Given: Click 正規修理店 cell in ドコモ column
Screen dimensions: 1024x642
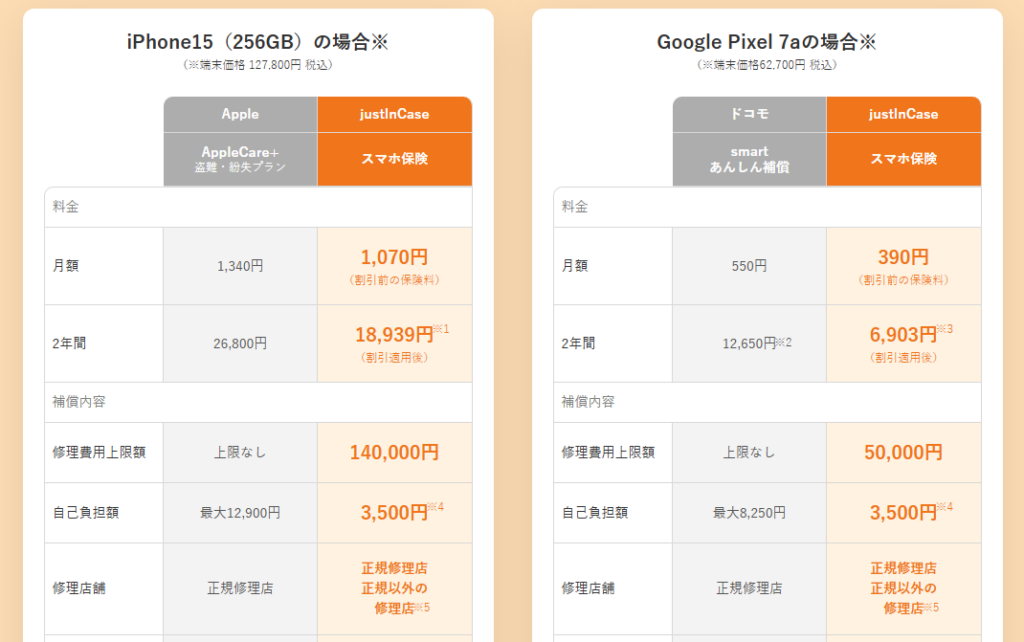Looking at the screenshot, I should 749,588.
